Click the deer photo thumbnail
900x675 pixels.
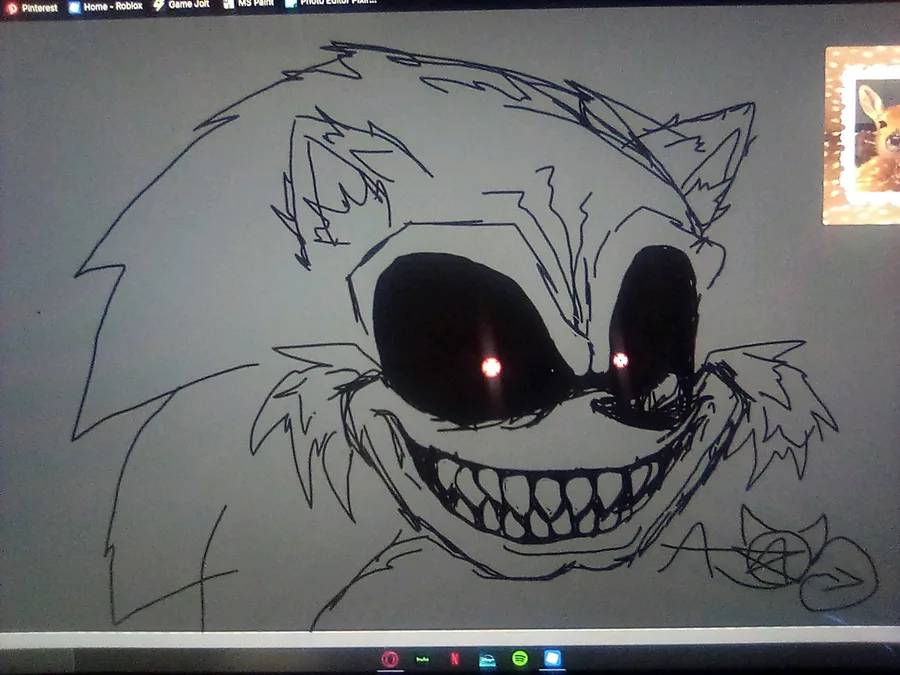coord(862,135)
